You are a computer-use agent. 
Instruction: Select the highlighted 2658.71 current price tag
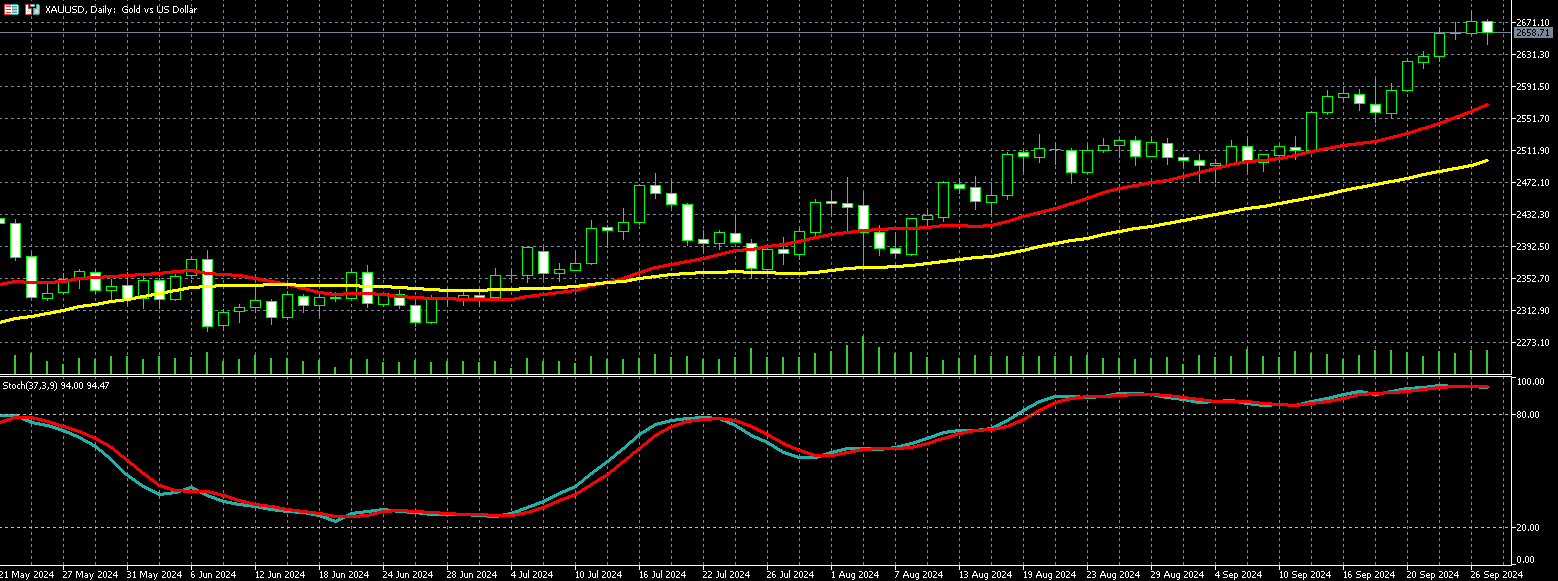(x=1534, y=33)
